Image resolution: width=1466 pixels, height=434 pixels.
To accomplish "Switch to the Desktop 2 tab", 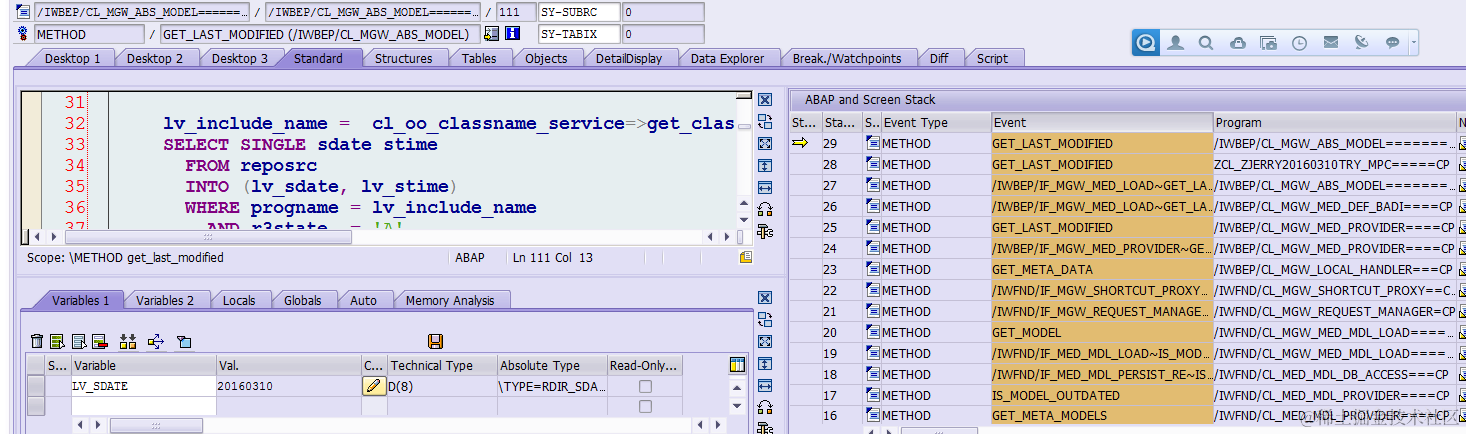I will click(x=155, y=58).
